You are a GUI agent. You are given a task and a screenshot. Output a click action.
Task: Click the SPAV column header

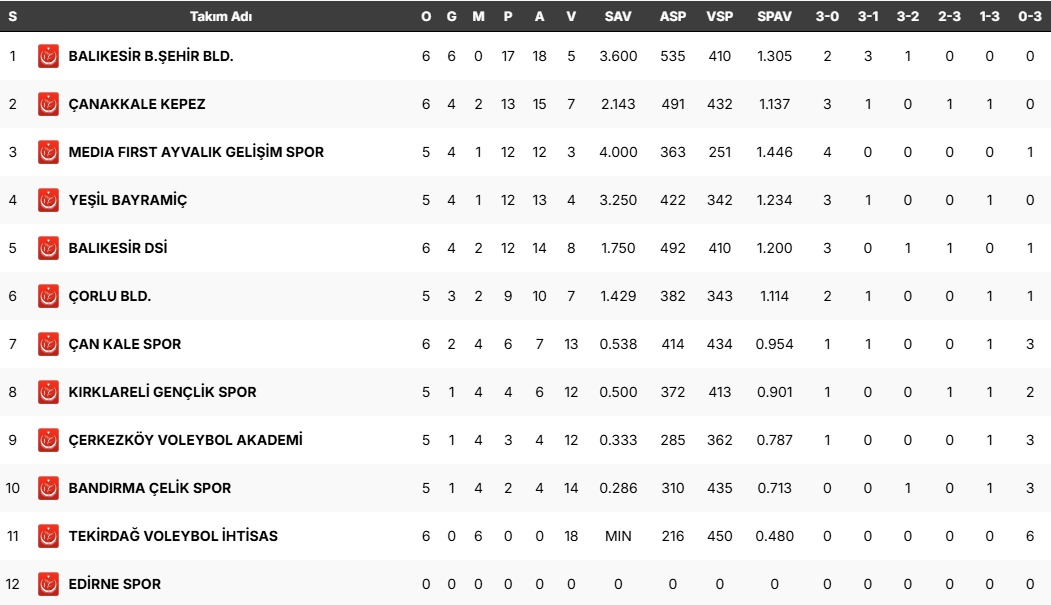(774, 16)
